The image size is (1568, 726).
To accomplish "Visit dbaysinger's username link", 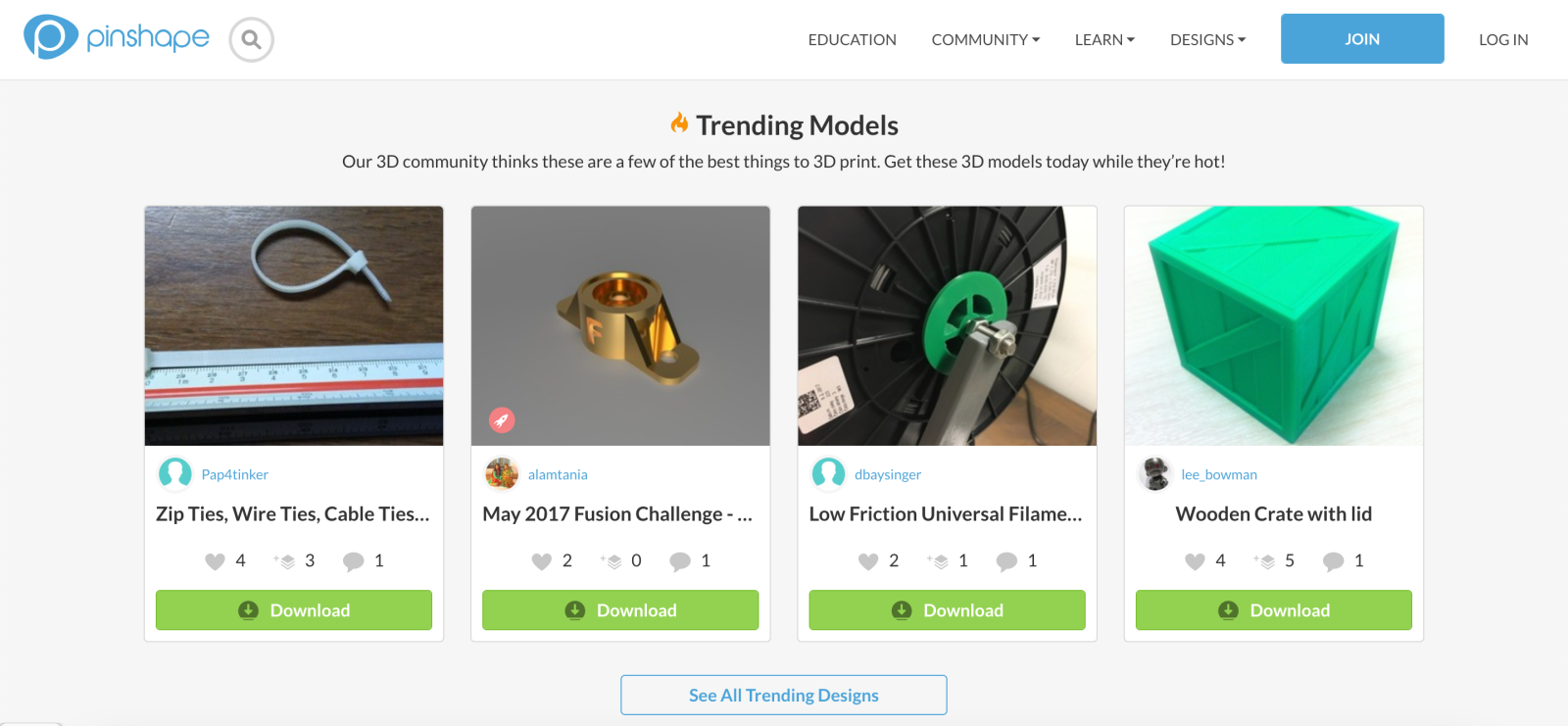I will click(888, 475).
